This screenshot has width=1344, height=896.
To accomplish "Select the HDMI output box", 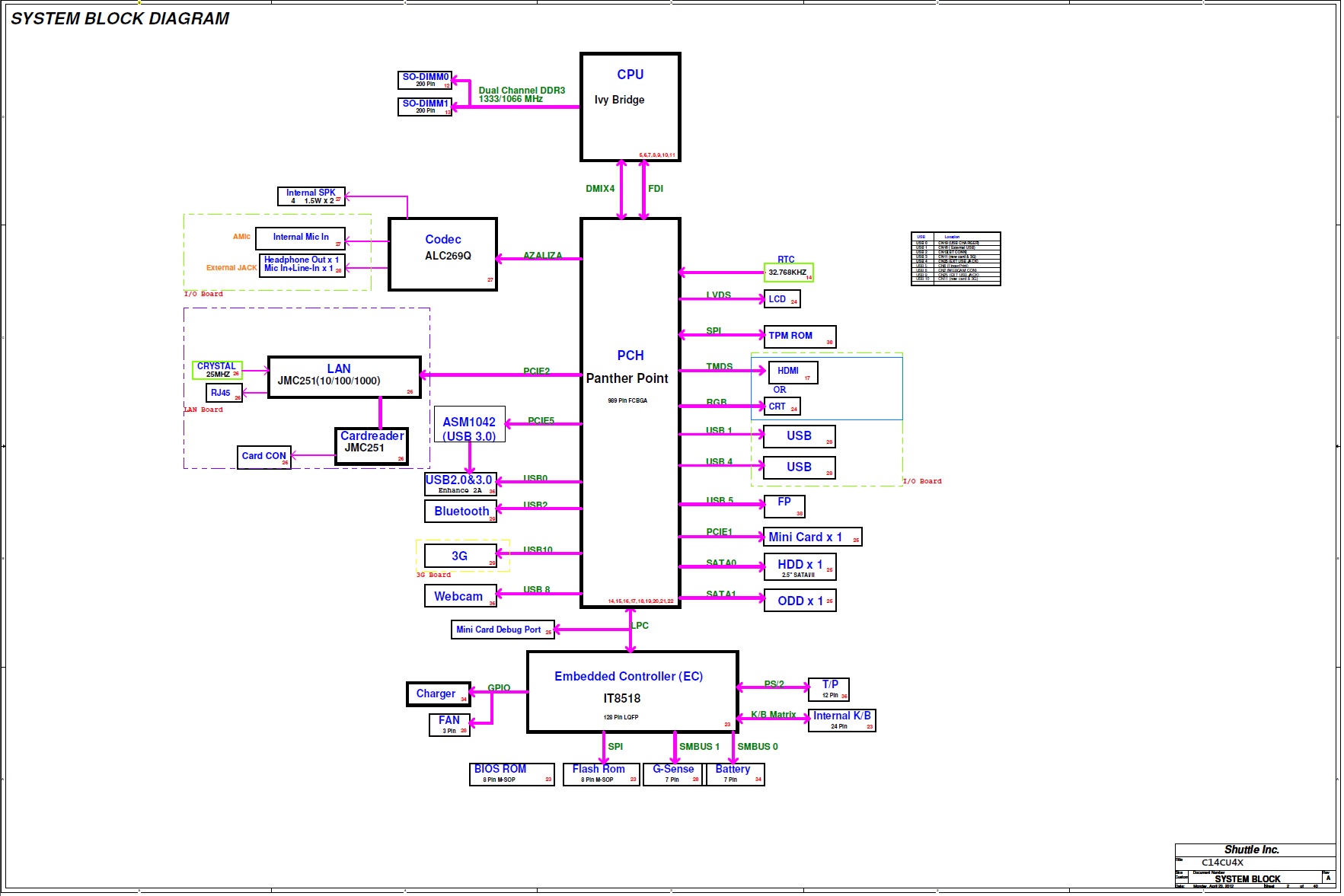I will point(793,372).
